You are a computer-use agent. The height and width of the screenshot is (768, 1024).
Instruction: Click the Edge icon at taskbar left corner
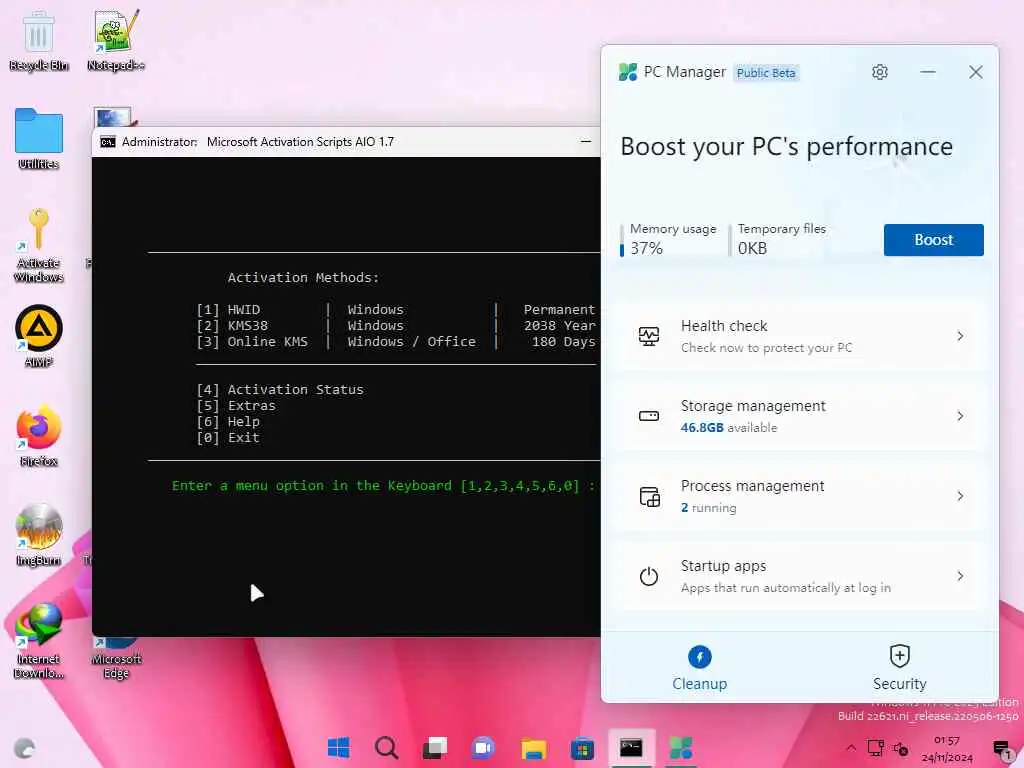pyautogui.click(x=24, y=748)
